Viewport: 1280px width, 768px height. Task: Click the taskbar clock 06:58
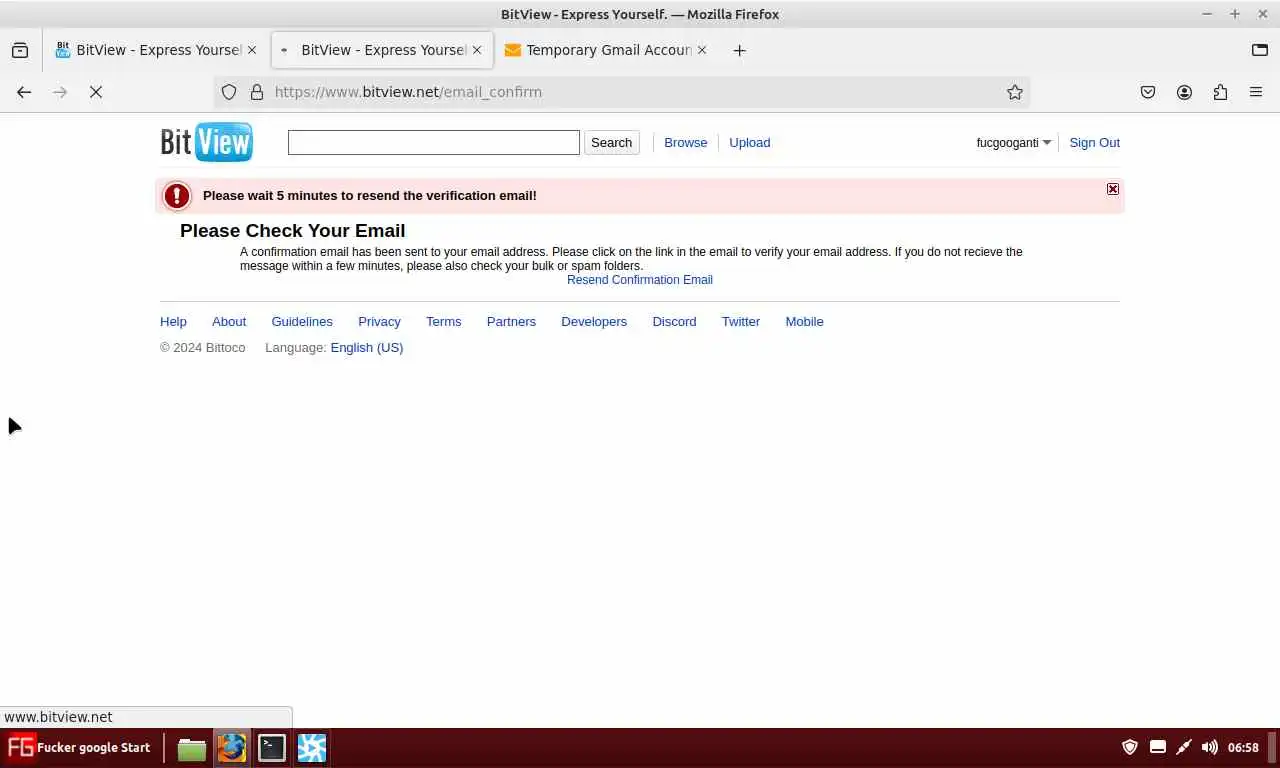(x=1243, y=747)
